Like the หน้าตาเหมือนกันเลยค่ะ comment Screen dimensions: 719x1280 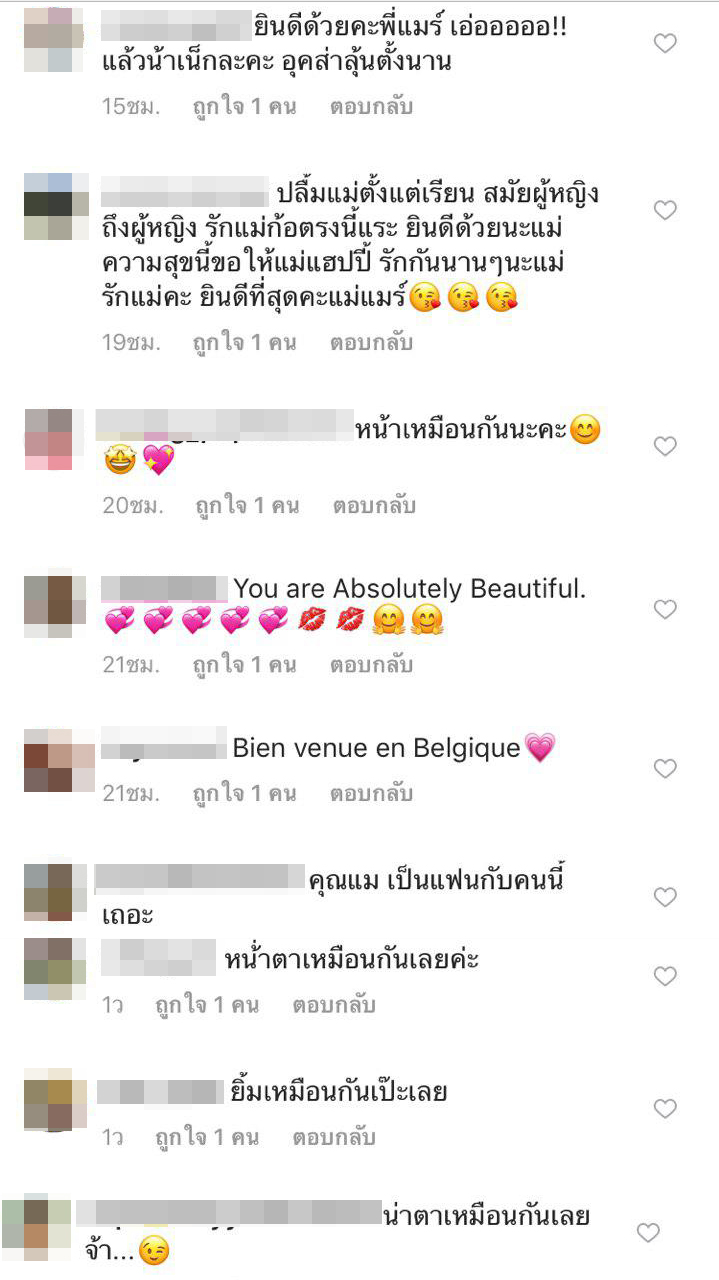[x=665, y=975]
